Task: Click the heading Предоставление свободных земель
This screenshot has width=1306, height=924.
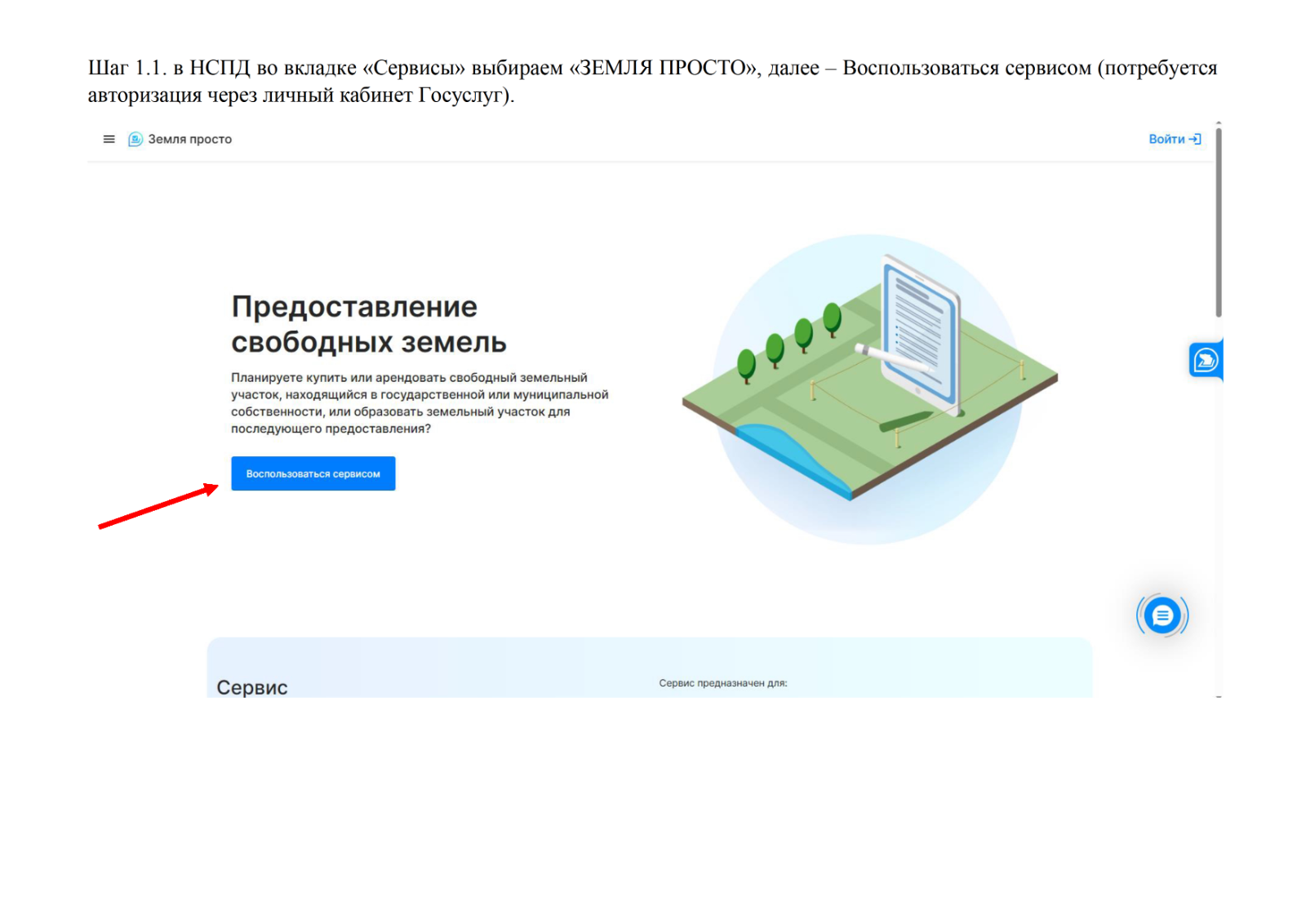Action: tap(368, 324)
